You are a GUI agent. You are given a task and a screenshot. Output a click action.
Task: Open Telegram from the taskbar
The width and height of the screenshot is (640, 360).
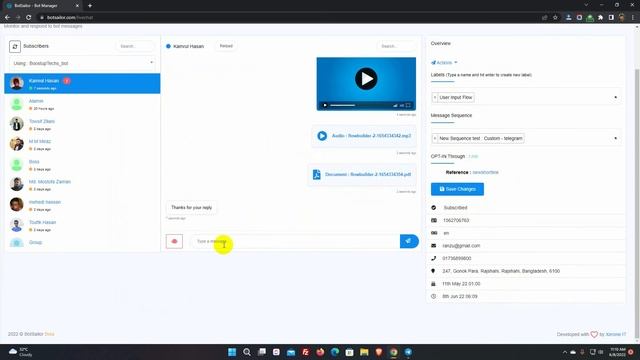408,352
